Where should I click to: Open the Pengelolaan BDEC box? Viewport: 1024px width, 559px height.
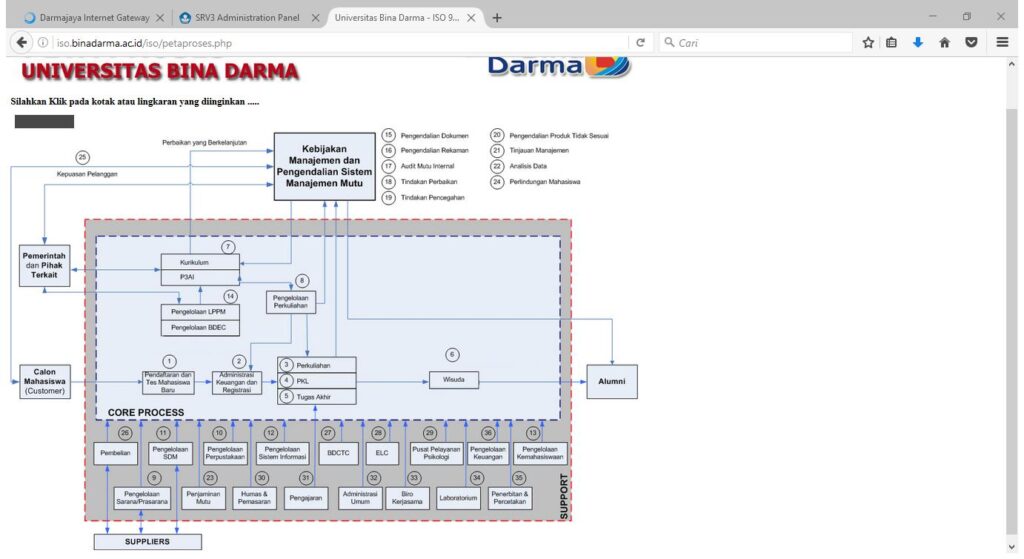[200, 328]
